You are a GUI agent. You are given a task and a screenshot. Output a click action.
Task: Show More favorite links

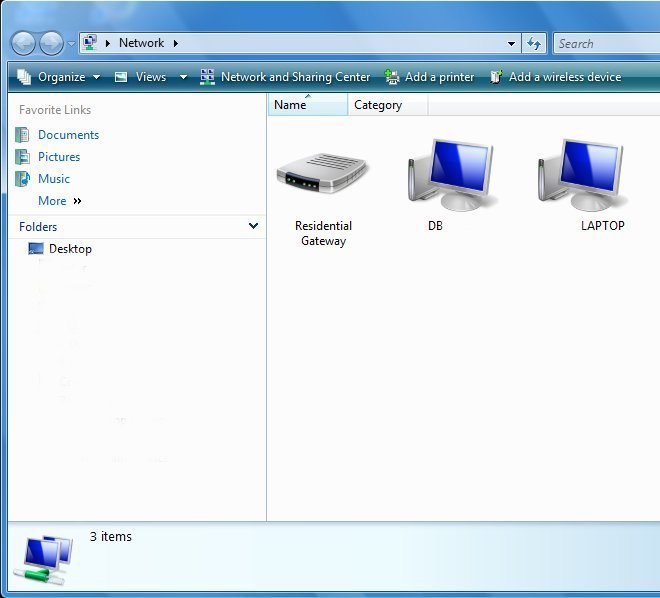52,201
